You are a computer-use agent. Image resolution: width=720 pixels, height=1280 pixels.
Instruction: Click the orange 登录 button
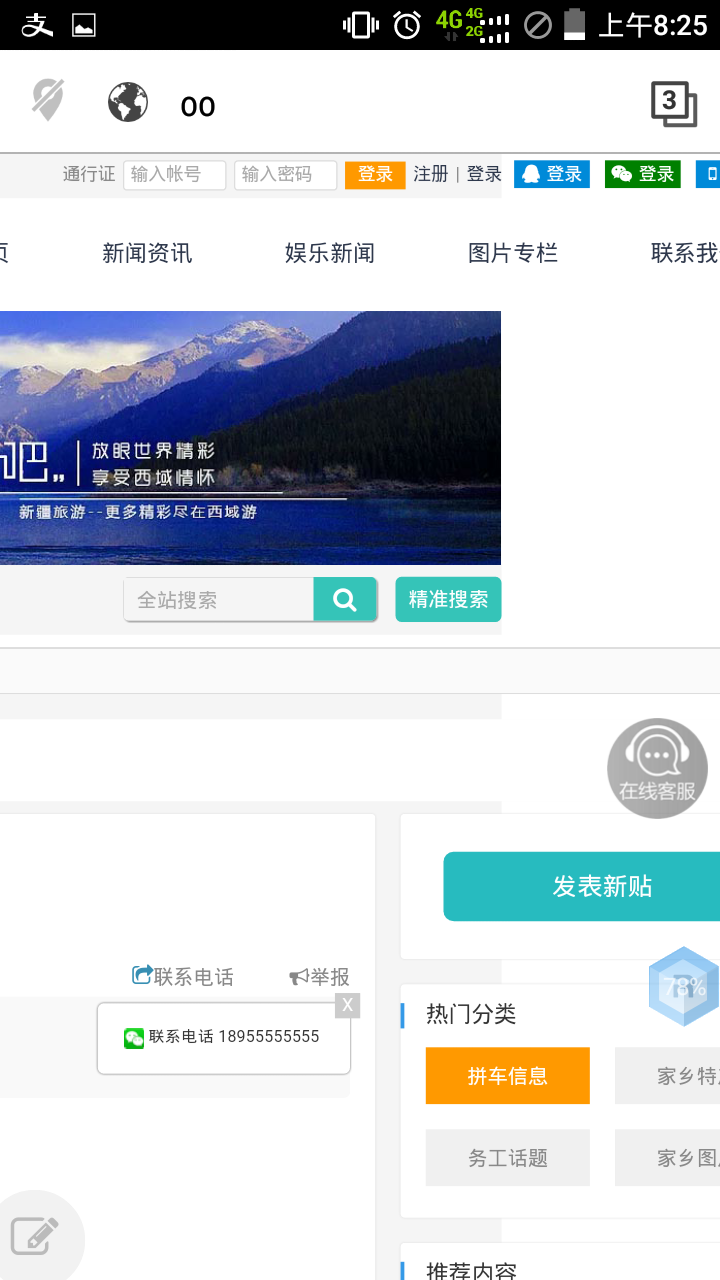coord(375,174)
